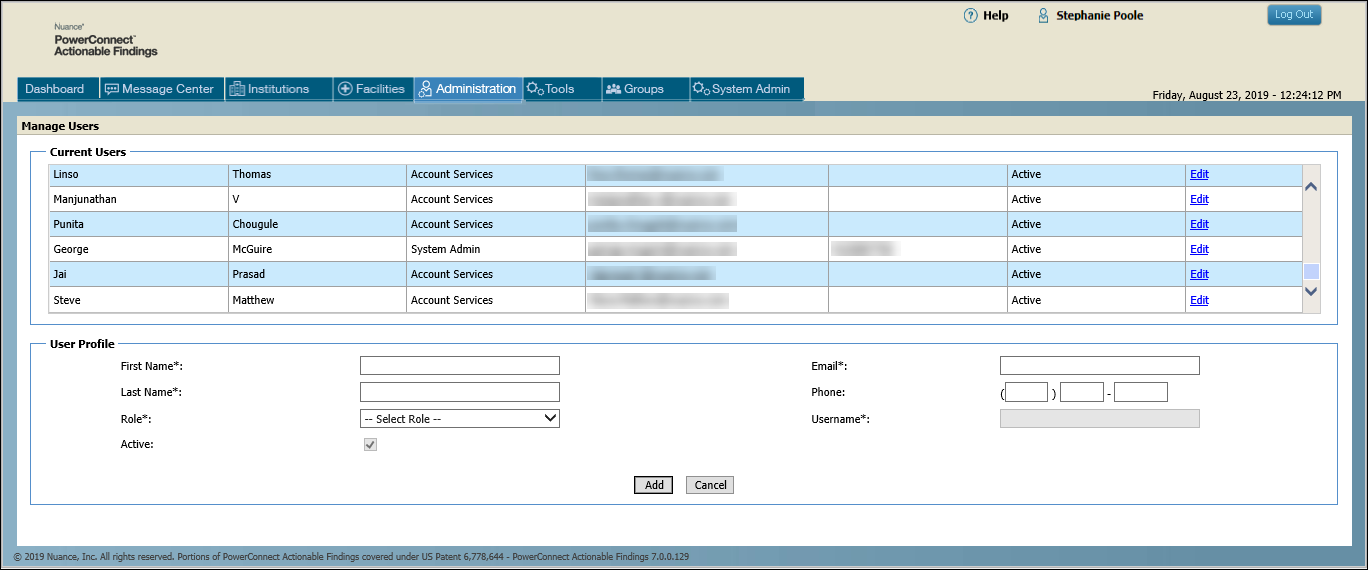Viewport: 1368px width, 570px height.
Task: Click the Institutions building icon
Action: [237, 89]
